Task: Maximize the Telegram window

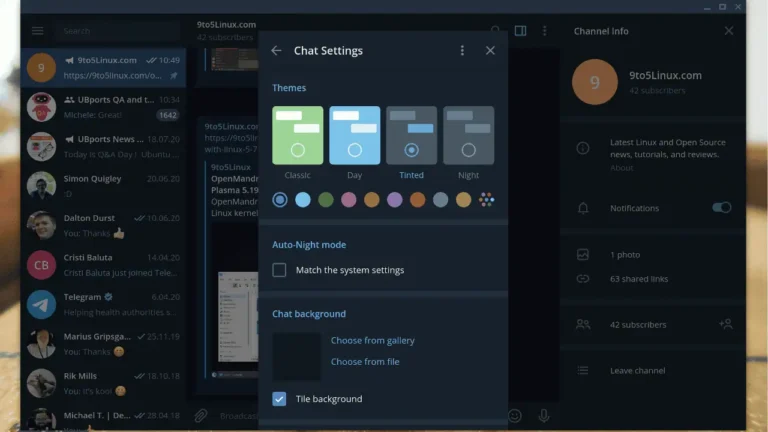Action: (x=722, y=7)
